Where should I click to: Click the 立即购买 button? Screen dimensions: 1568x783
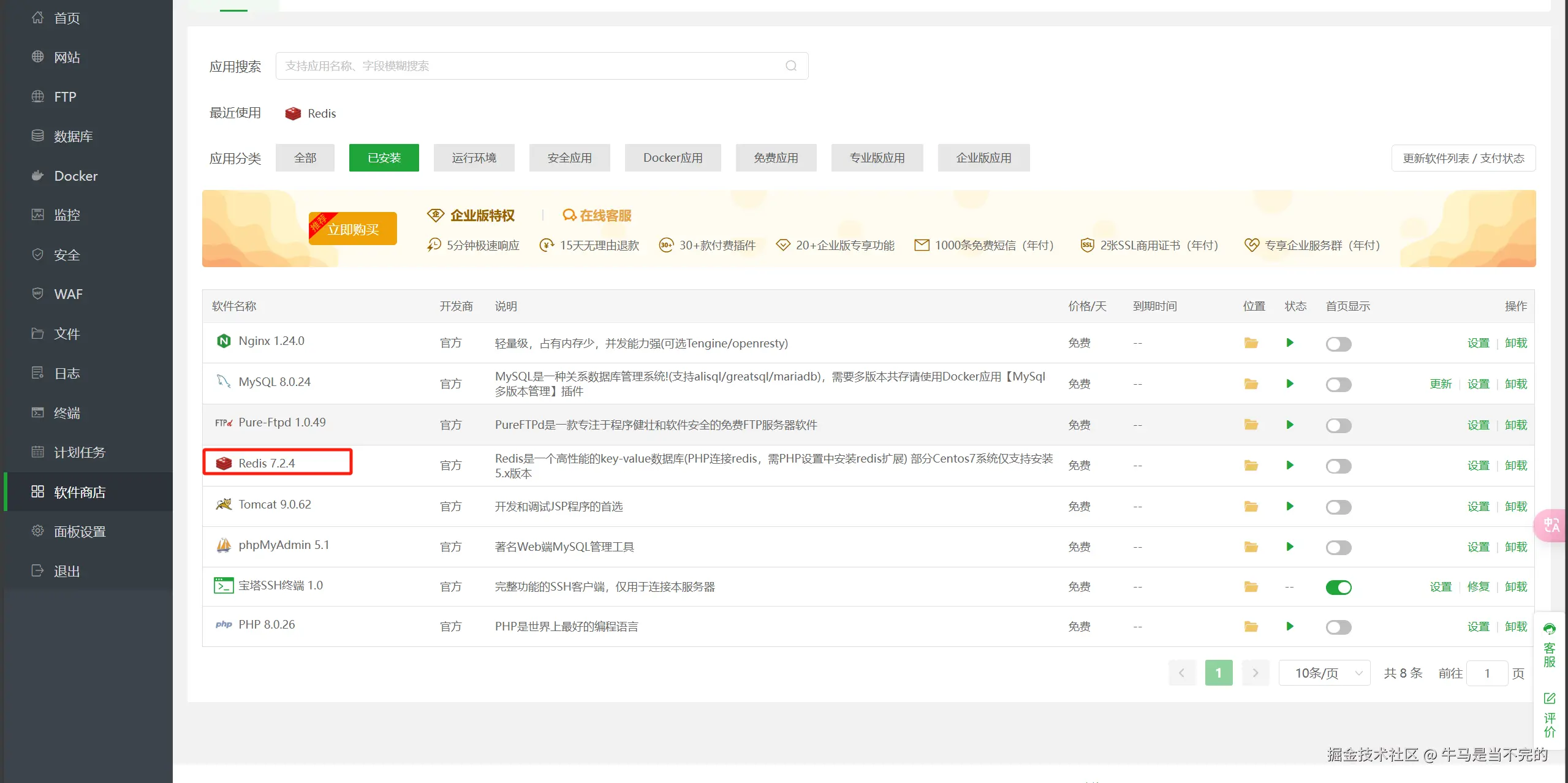(x=353, y=229)
